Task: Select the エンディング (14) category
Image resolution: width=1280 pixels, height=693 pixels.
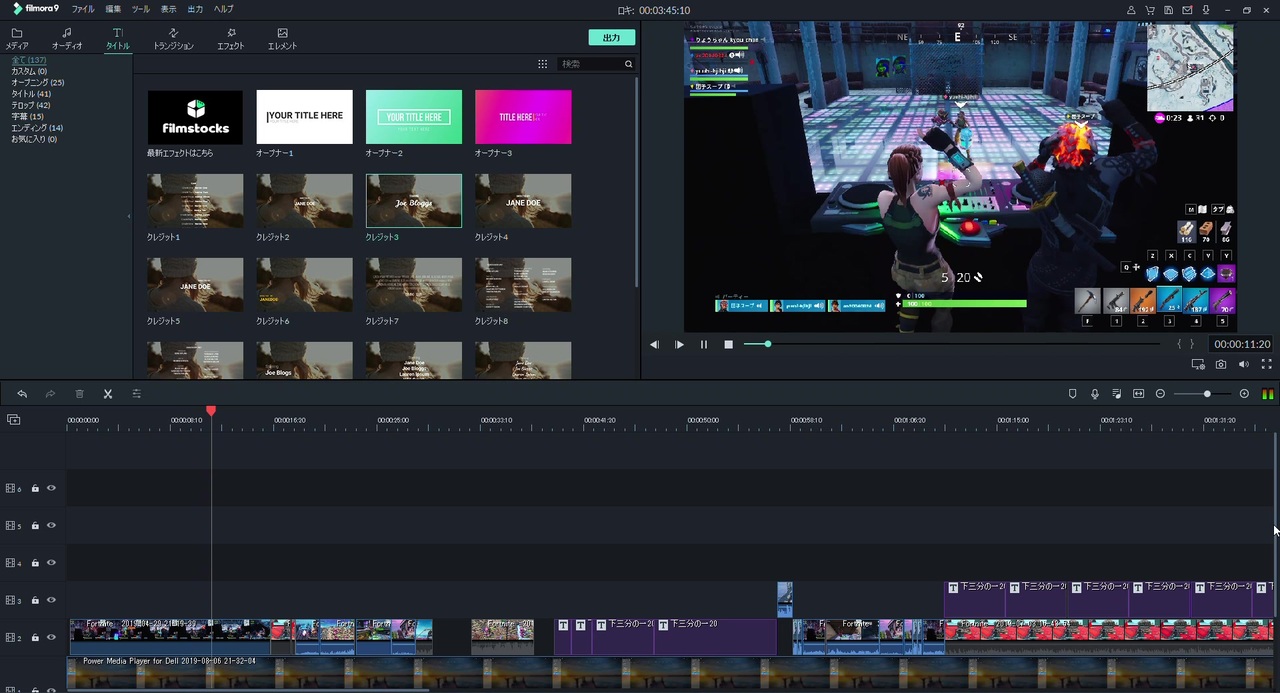Action: point(37,128)
